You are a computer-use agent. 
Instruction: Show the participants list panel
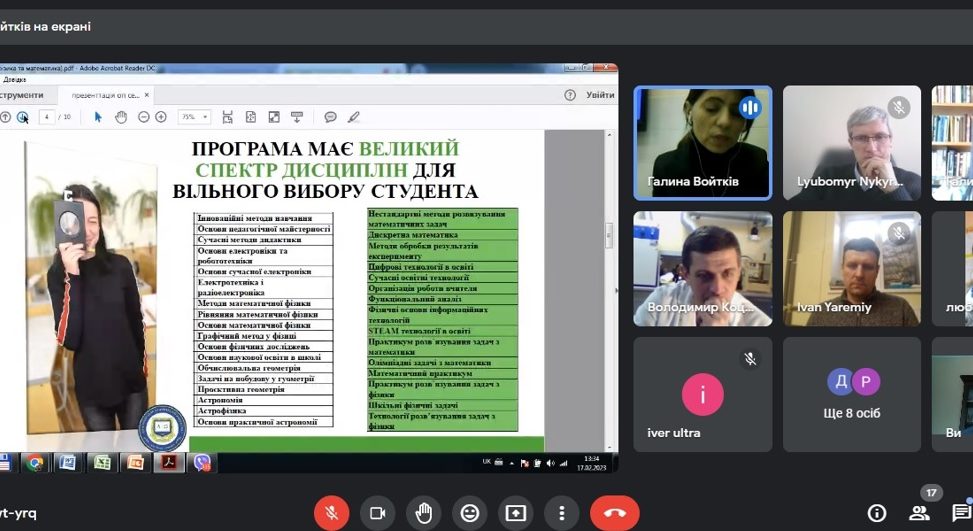coord(919,513)
